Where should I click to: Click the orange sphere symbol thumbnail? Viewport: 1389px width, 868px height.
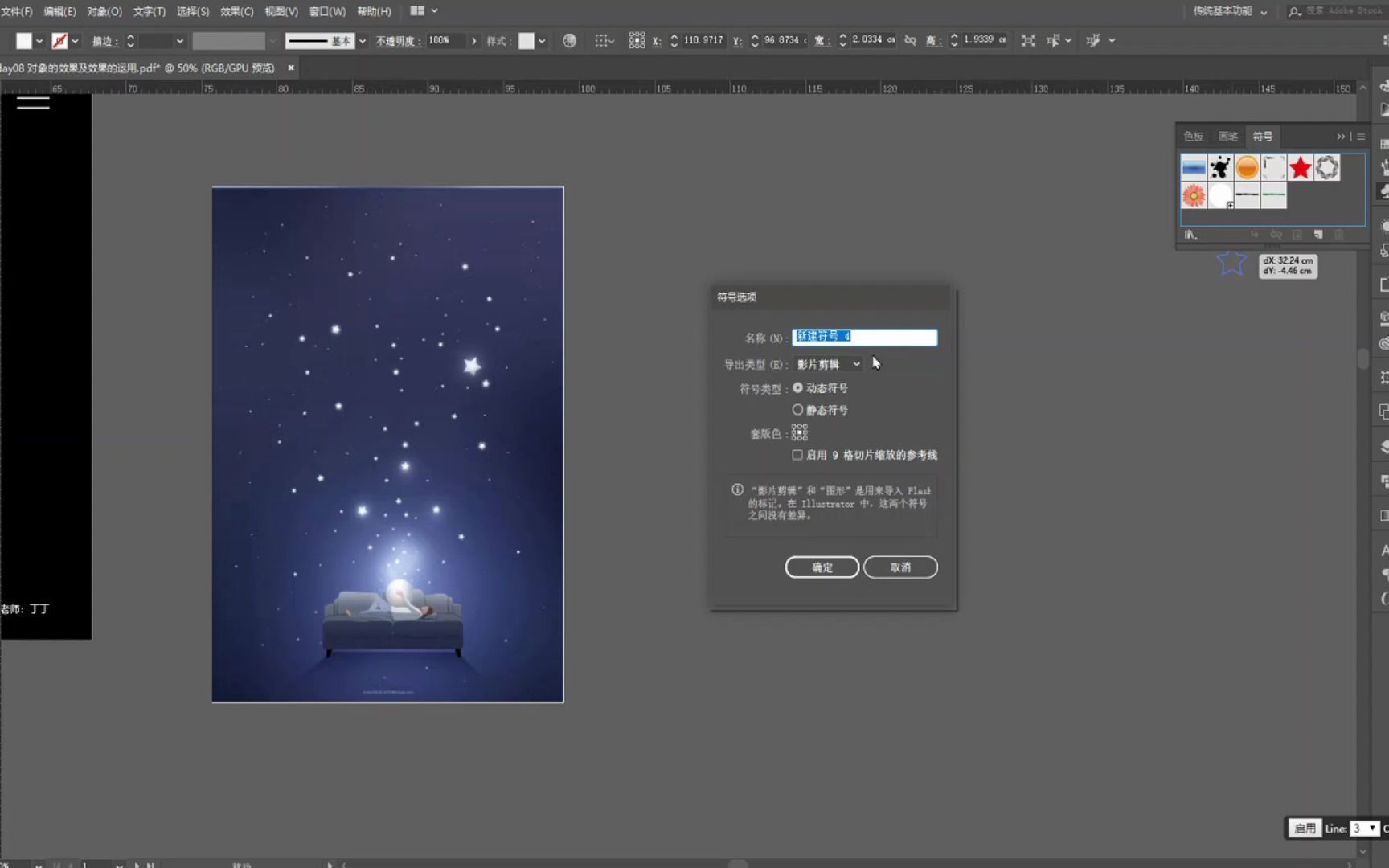(1247, 167)
